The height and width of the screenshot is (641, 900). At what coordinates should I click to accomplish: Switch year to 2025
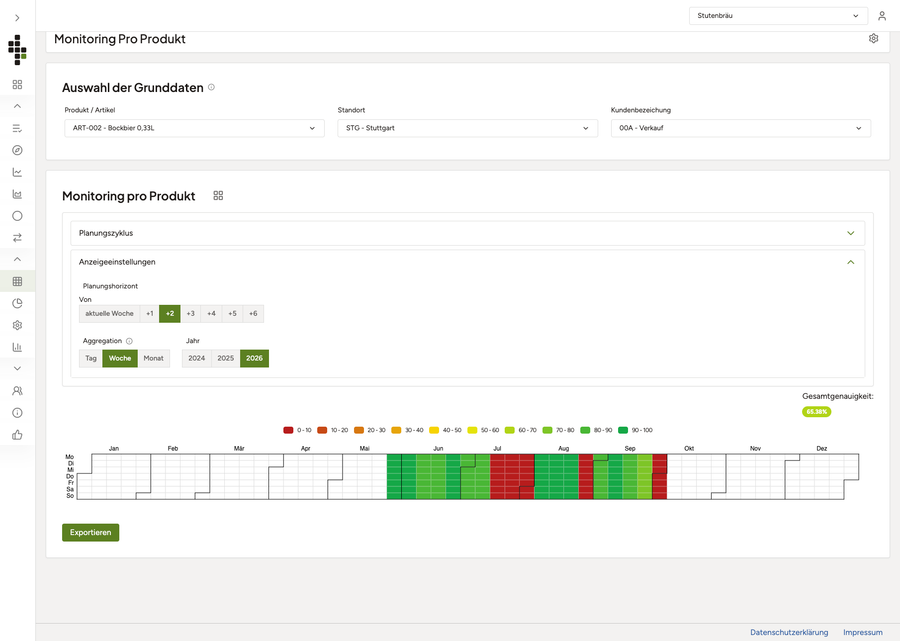tap(226, 358)
